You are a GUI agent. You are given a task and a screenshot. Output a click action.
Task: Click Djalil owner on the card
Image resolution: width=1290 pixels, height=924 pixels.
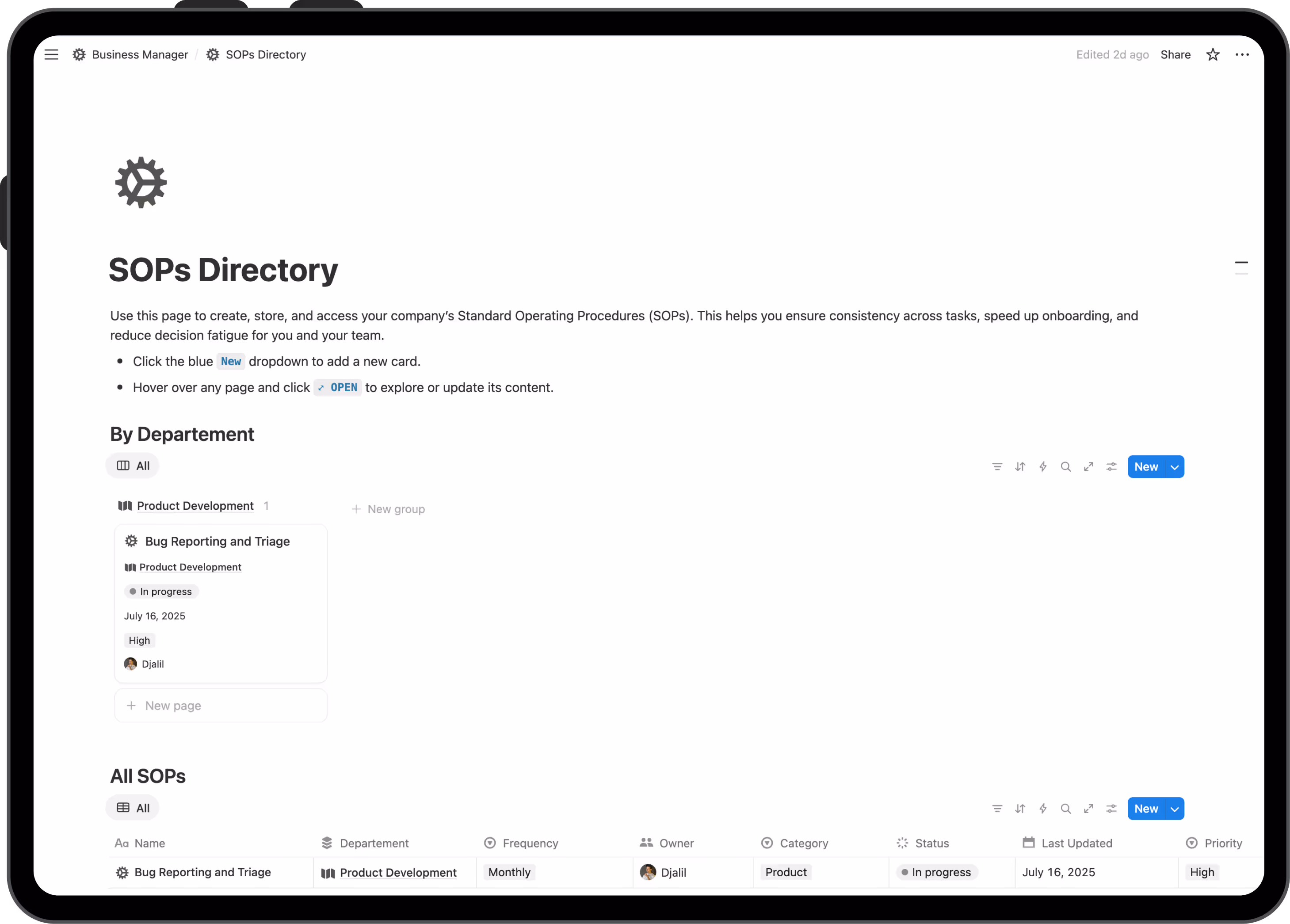144,664
